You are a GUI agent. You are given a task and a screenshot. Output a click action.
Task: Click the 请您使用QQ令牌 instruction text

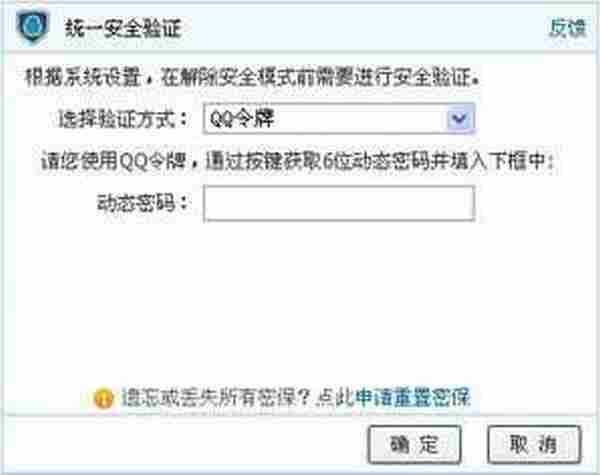[297, 161]
